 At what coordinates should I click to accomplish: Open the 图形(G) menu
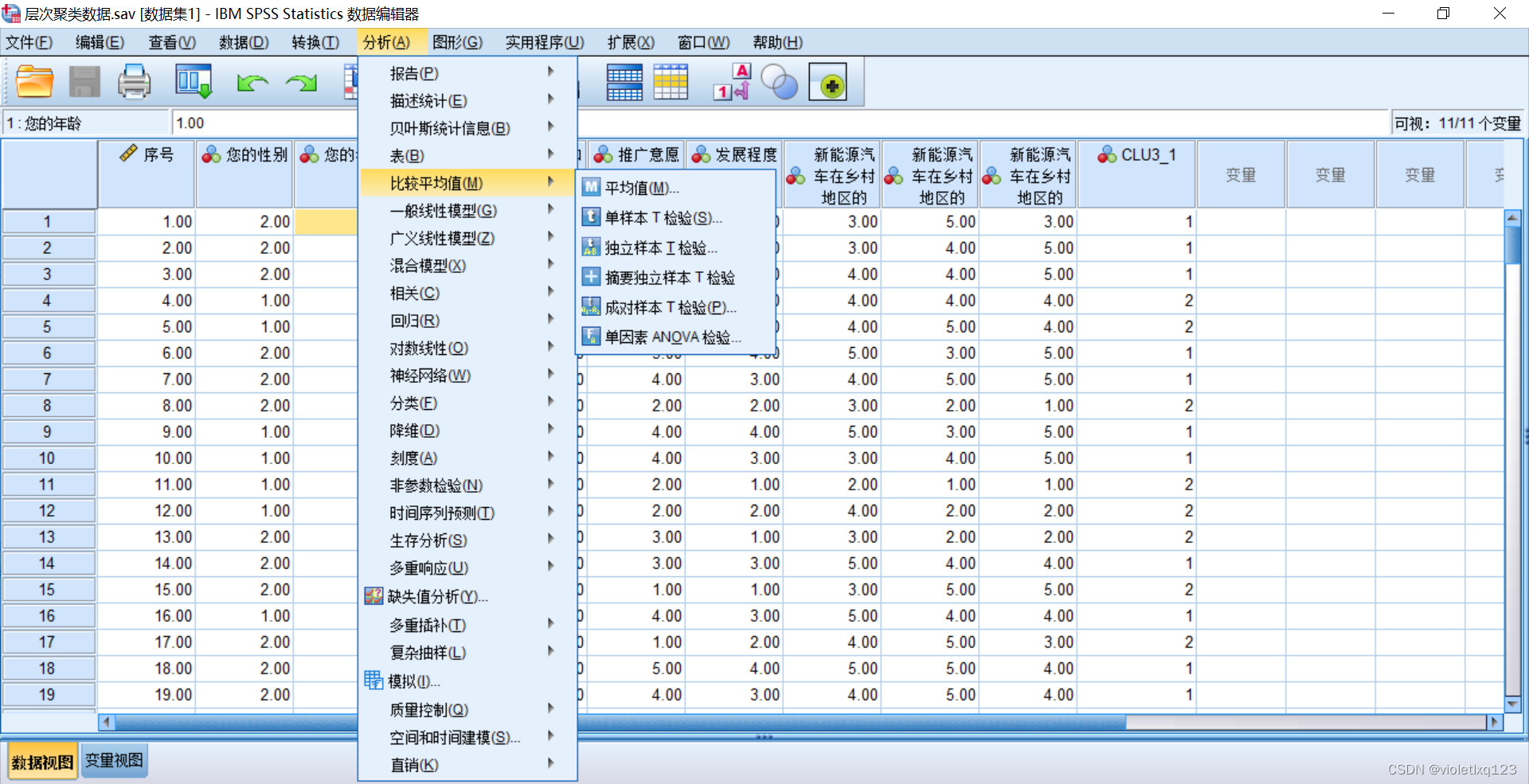coord(457,42)
